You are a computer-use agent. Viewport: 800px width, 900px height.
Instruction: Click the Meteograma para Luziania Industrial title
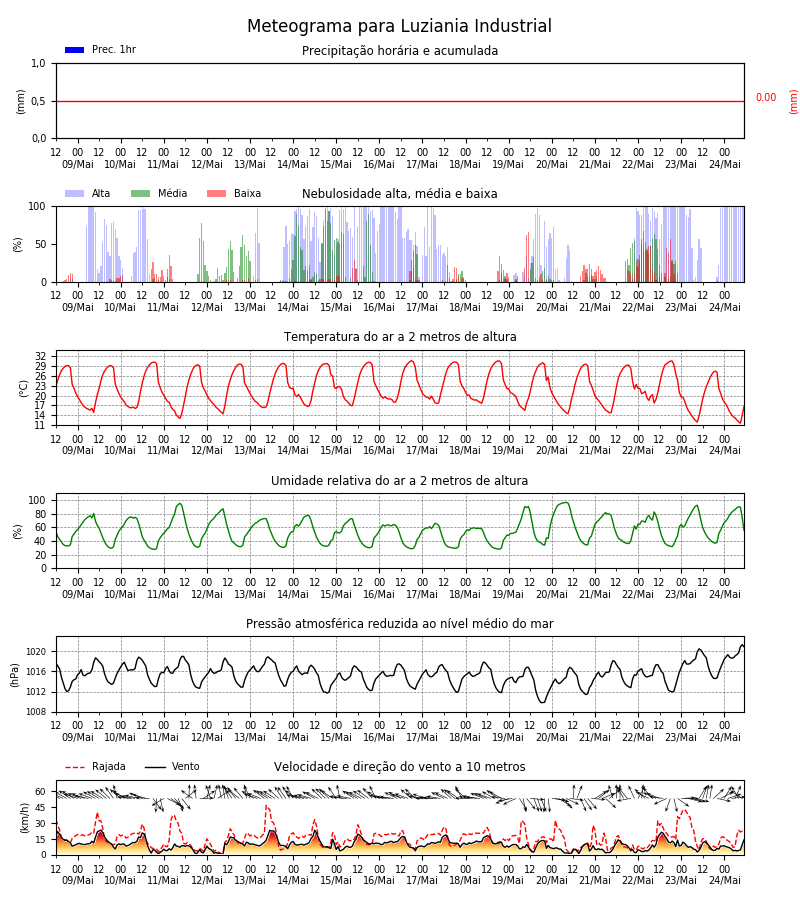(399, 26)
